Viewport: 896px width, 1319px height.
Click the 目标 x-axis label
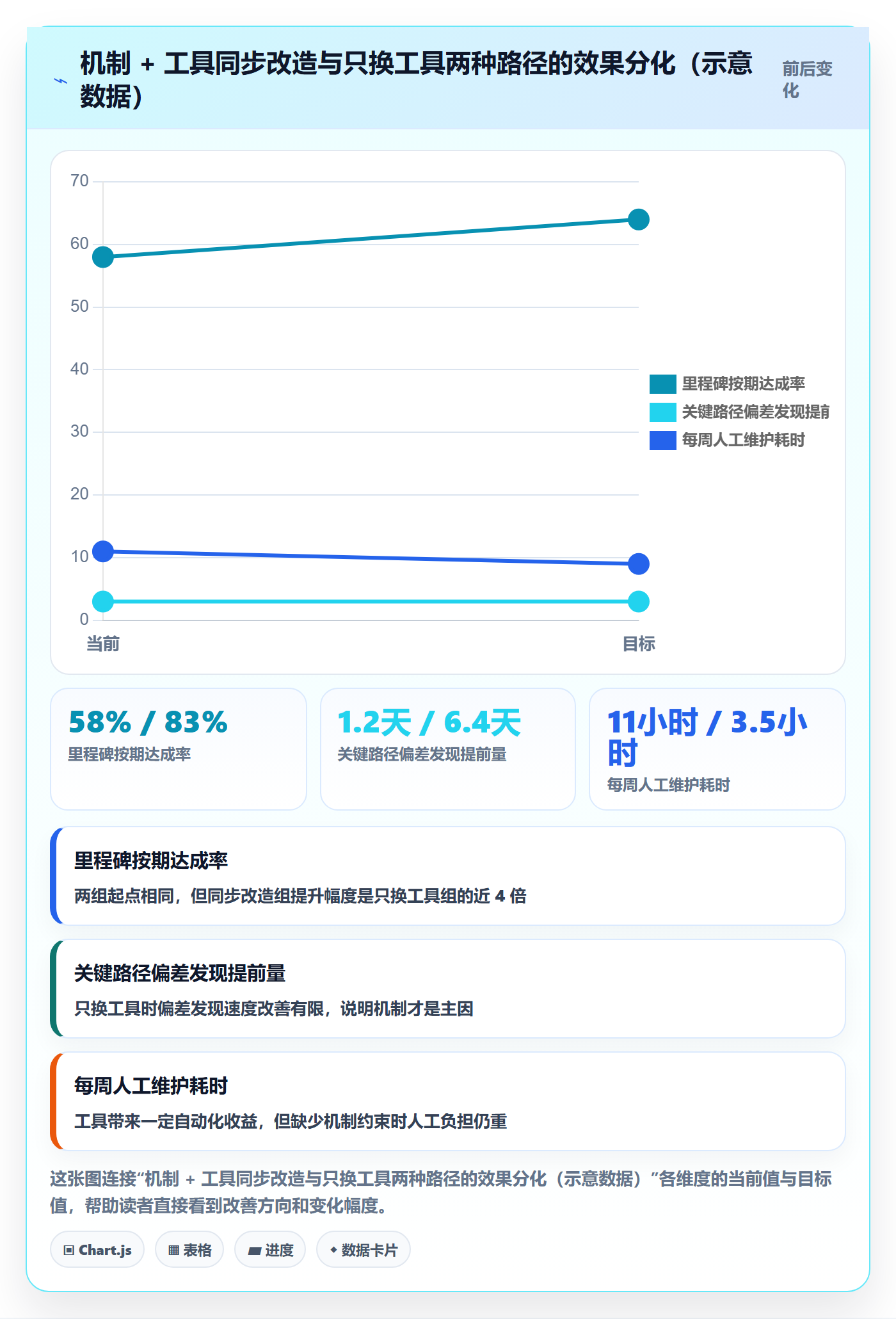point(639,644)
